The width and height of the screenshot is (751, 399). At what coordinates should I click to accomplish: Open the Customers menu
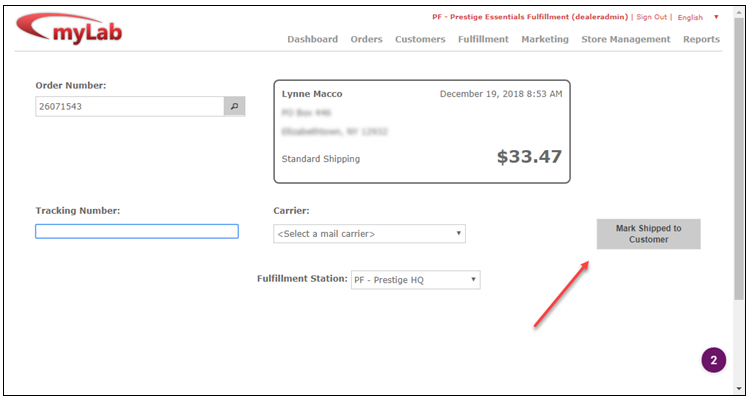pyautogui.click(x=420, y=39)
